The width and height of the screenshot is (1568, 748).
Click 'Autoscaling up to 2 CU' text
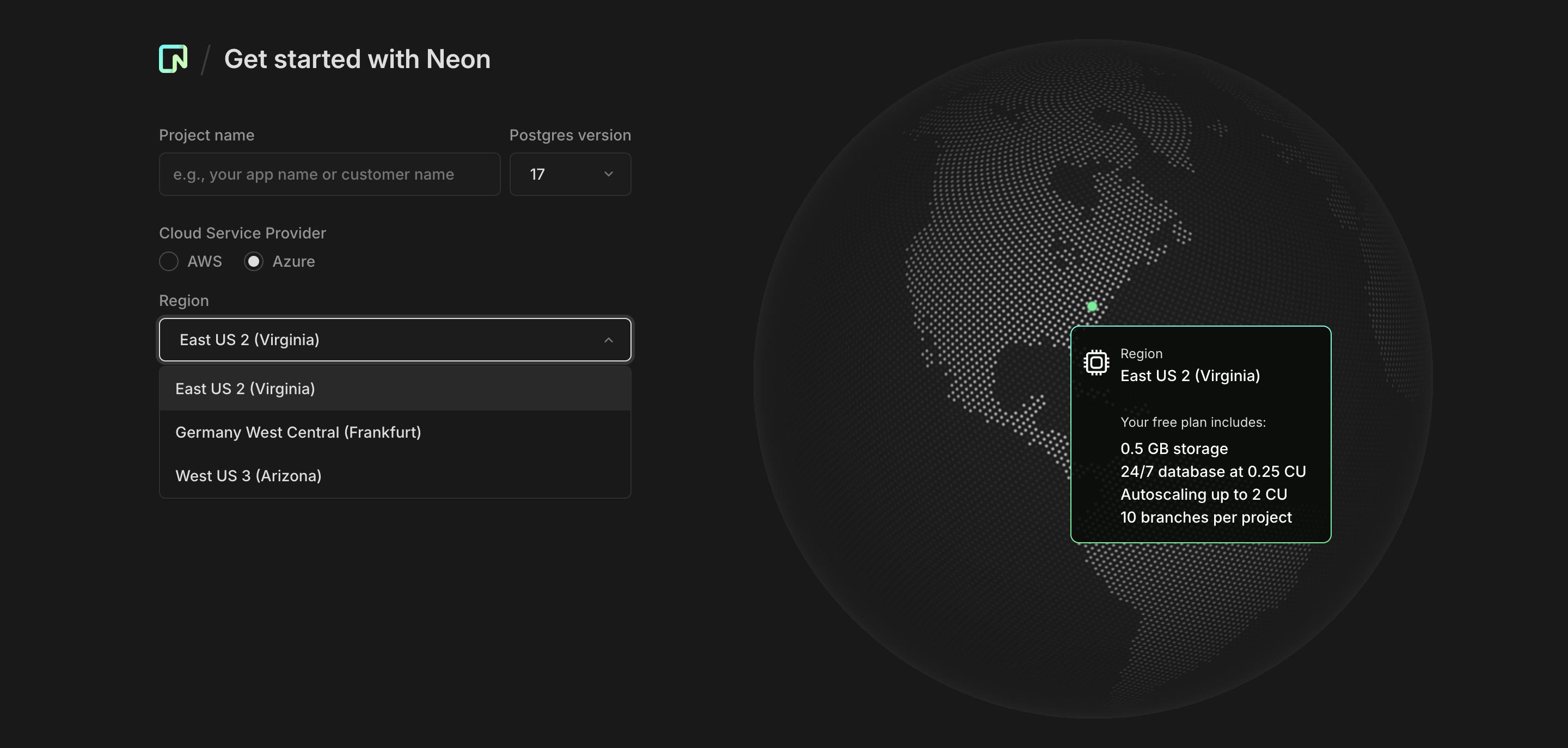1204,494
